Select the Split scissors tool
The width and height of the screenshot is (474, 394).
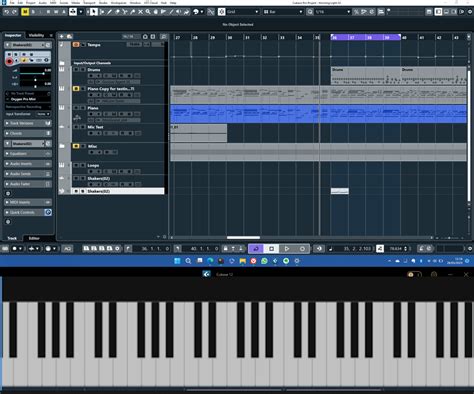(125, 12)
